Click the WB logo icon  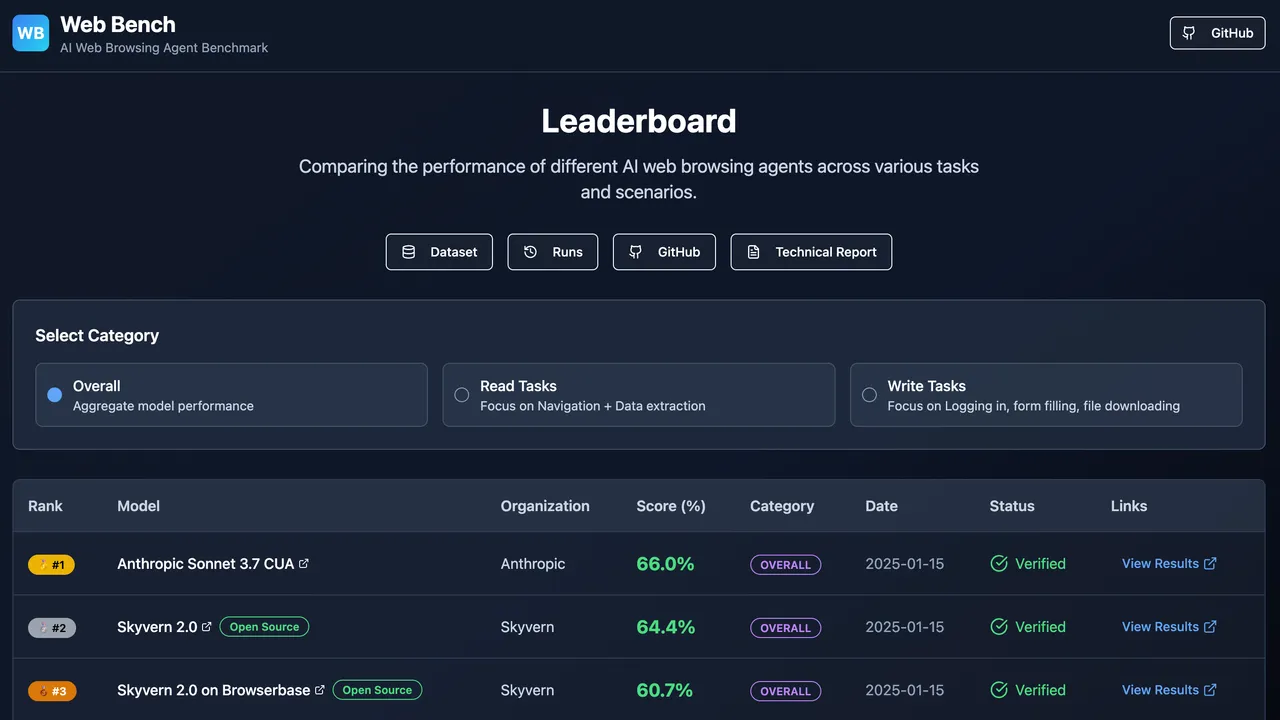(31, 33)
